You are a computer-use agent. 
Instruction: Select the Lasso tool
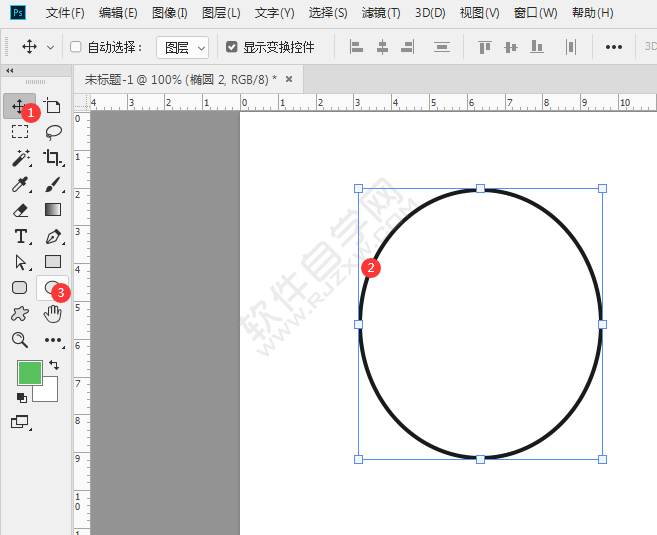pyautogui.click(x=53, y=132)
